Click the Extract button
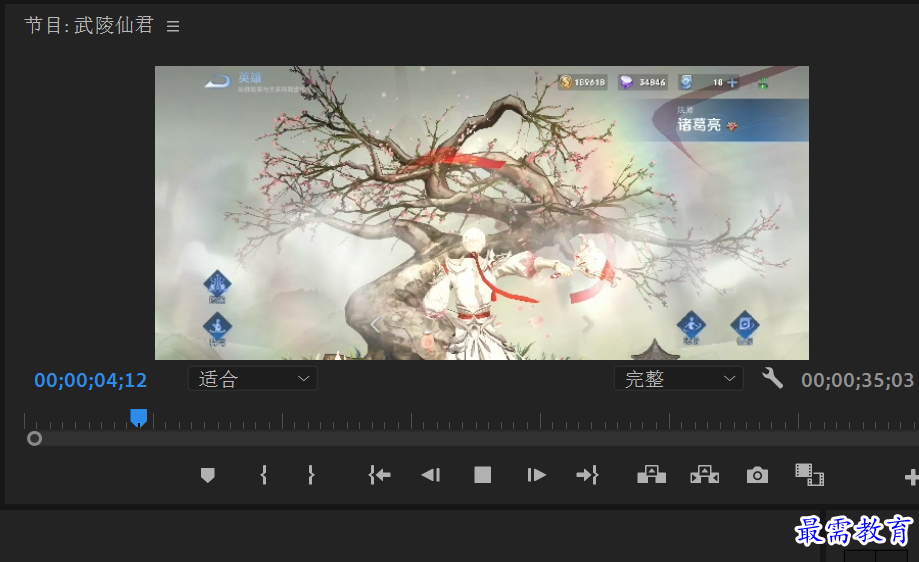919x562 pixels. pyautogui.click(x=704, y=474)
